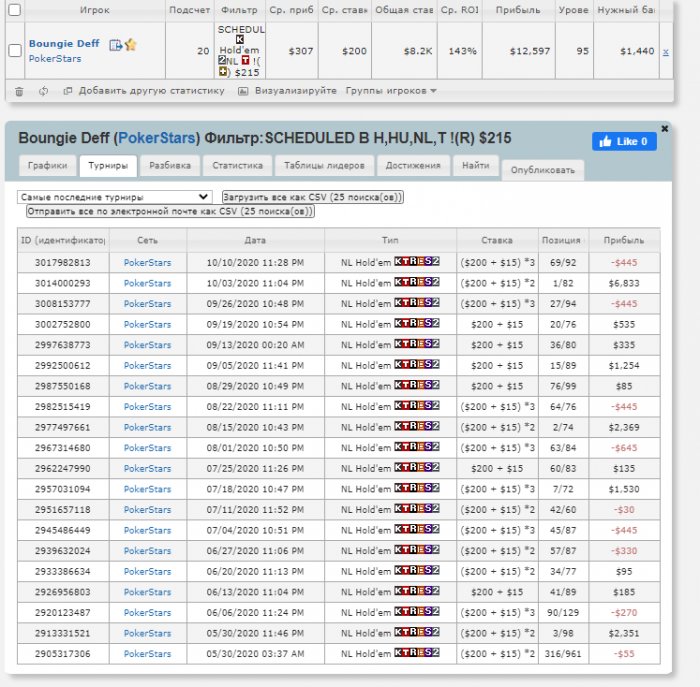This screenshot has width=700, height=687.
Task: Select tournament ID 2920123487
Action: coord(63,612)
